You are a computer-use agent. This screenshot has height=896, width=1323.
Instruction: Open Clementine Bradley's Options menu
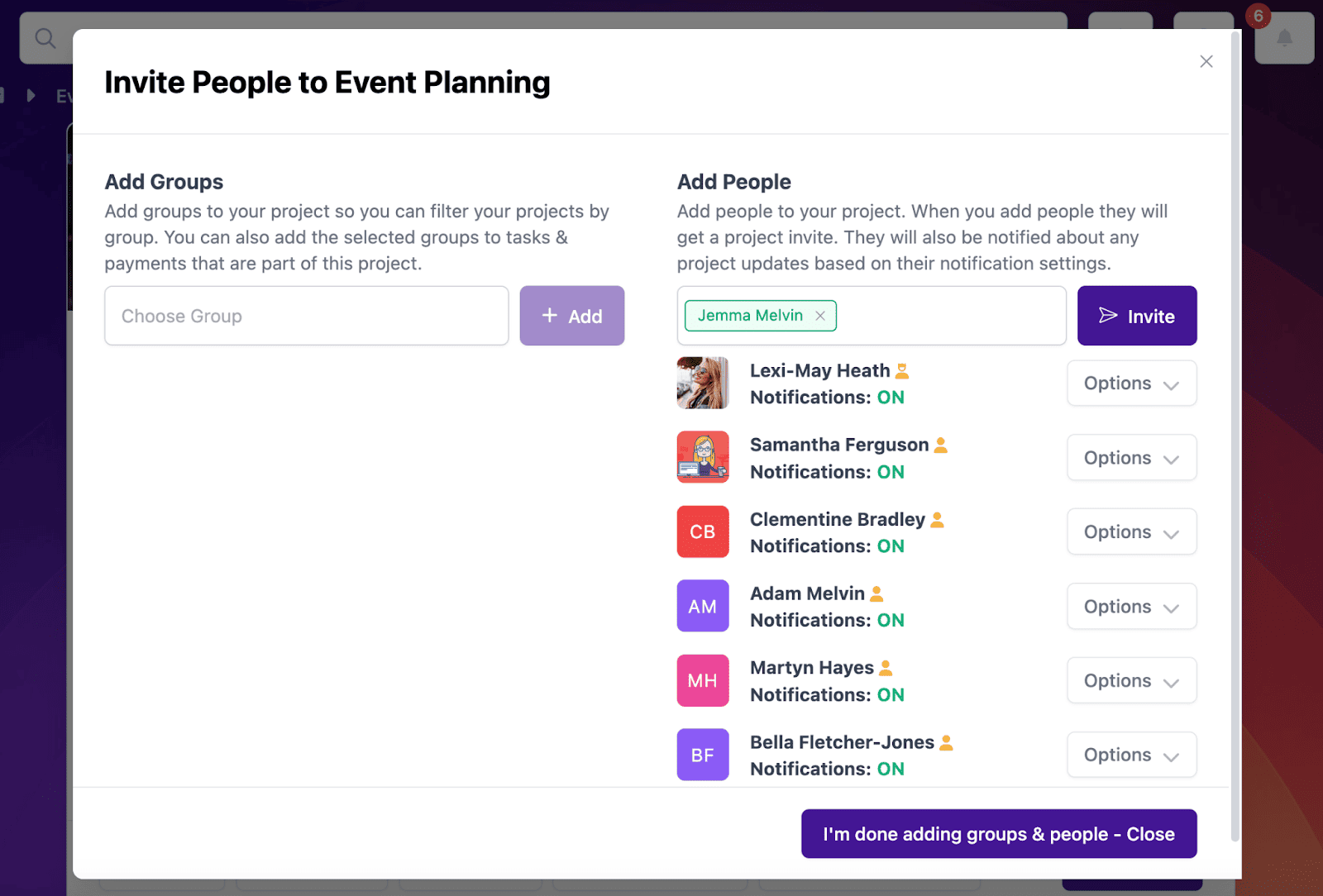click(x=1131, y=532)
